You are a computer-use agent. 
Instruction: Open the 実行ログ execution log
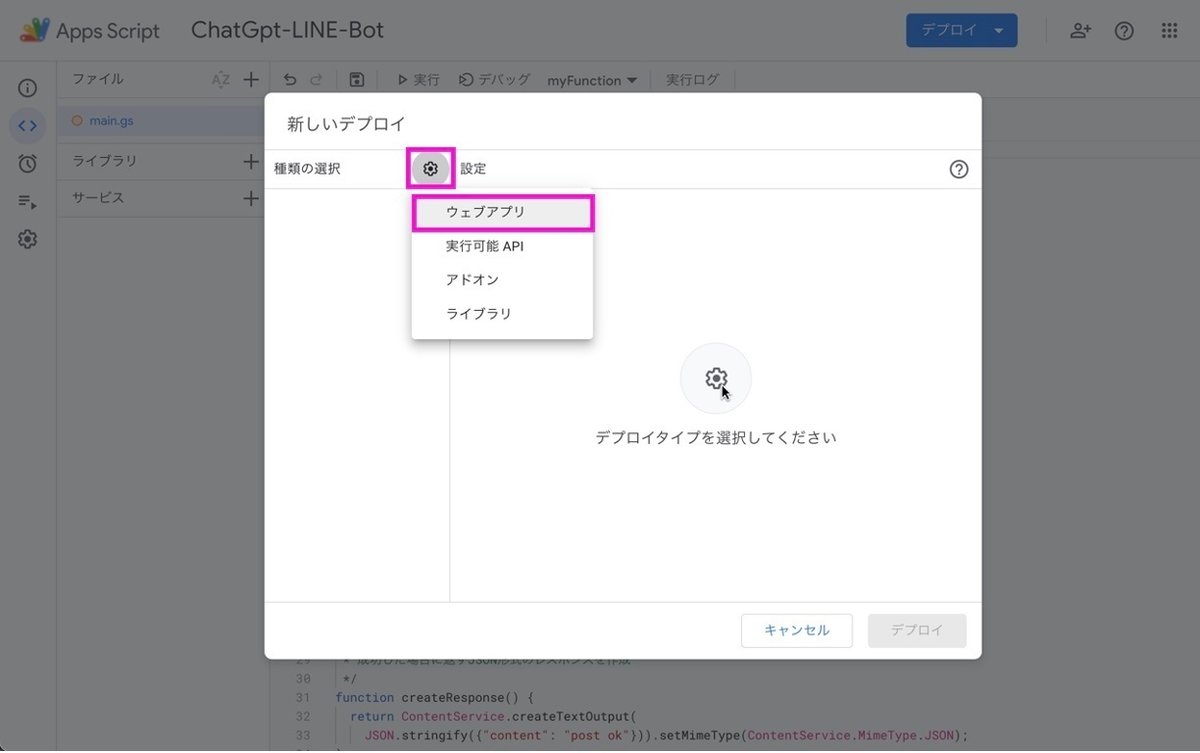pyautogui.click(x=692, y=80)
